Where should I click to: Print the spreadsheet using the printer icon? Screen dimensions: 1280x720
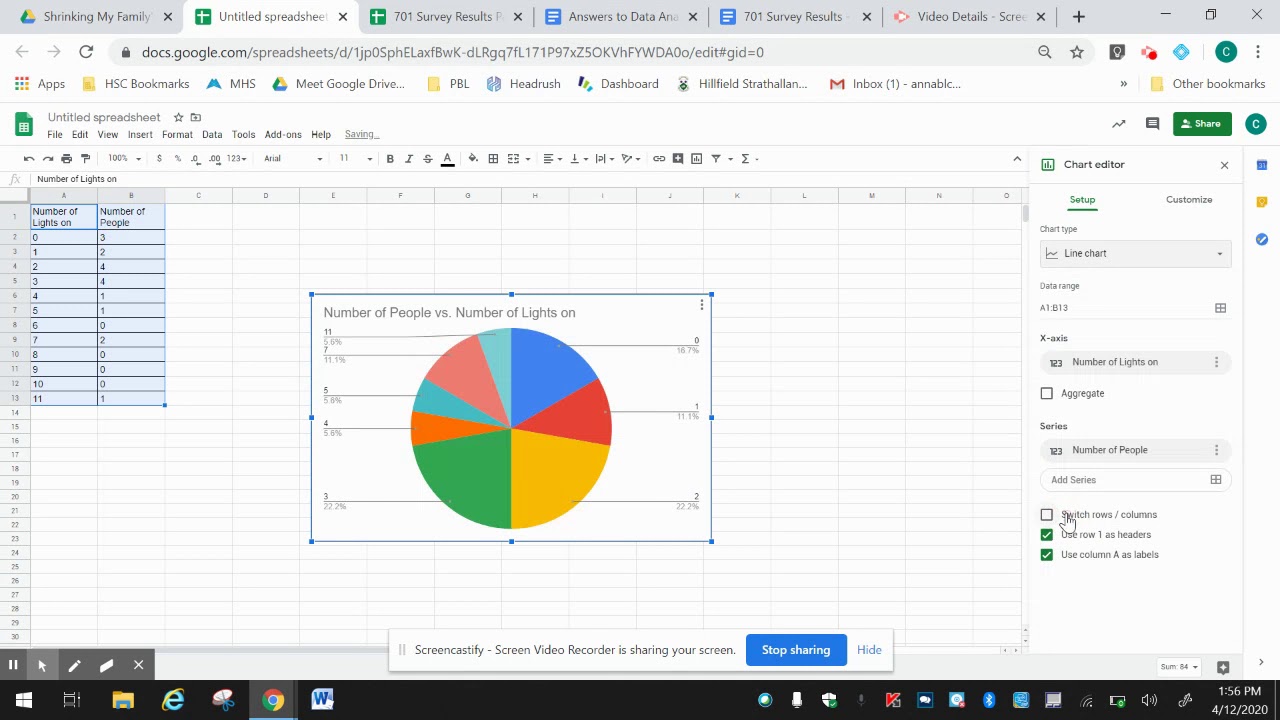pyautogui.click(x=66, y=158)
